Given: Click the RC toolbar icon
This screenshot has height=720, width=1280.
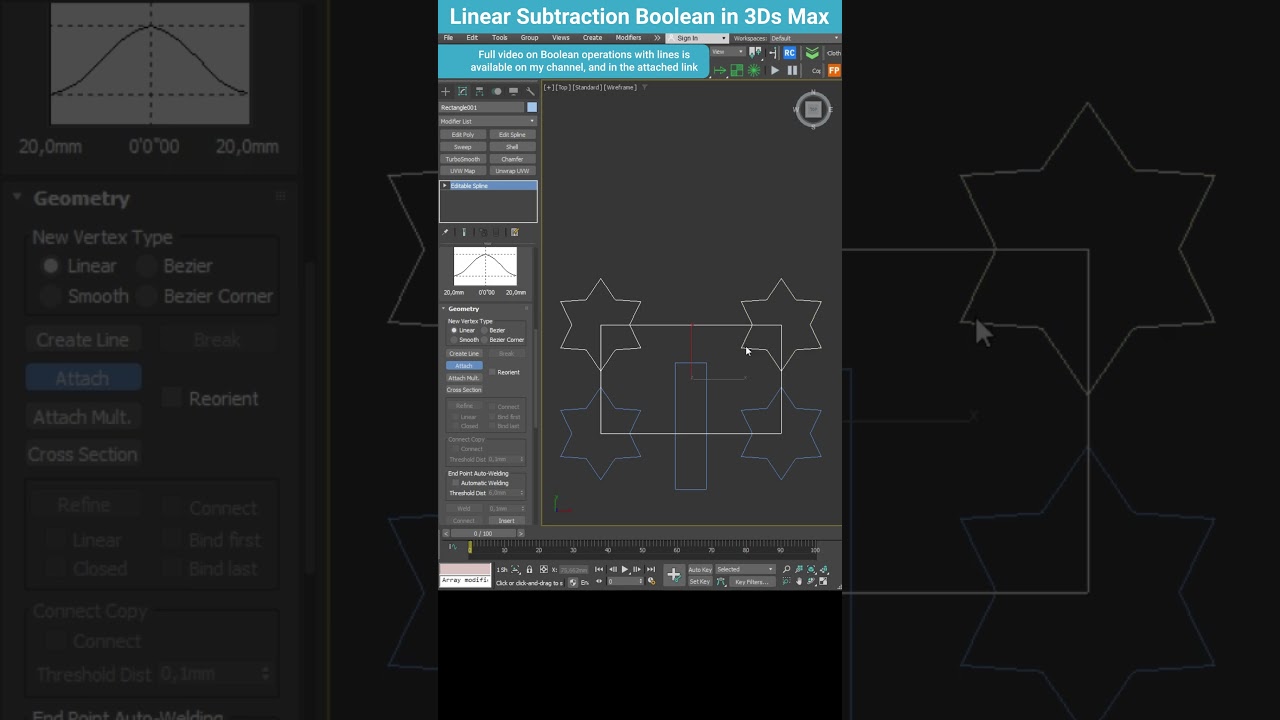Looking at the screenshot, I should 789,53.
